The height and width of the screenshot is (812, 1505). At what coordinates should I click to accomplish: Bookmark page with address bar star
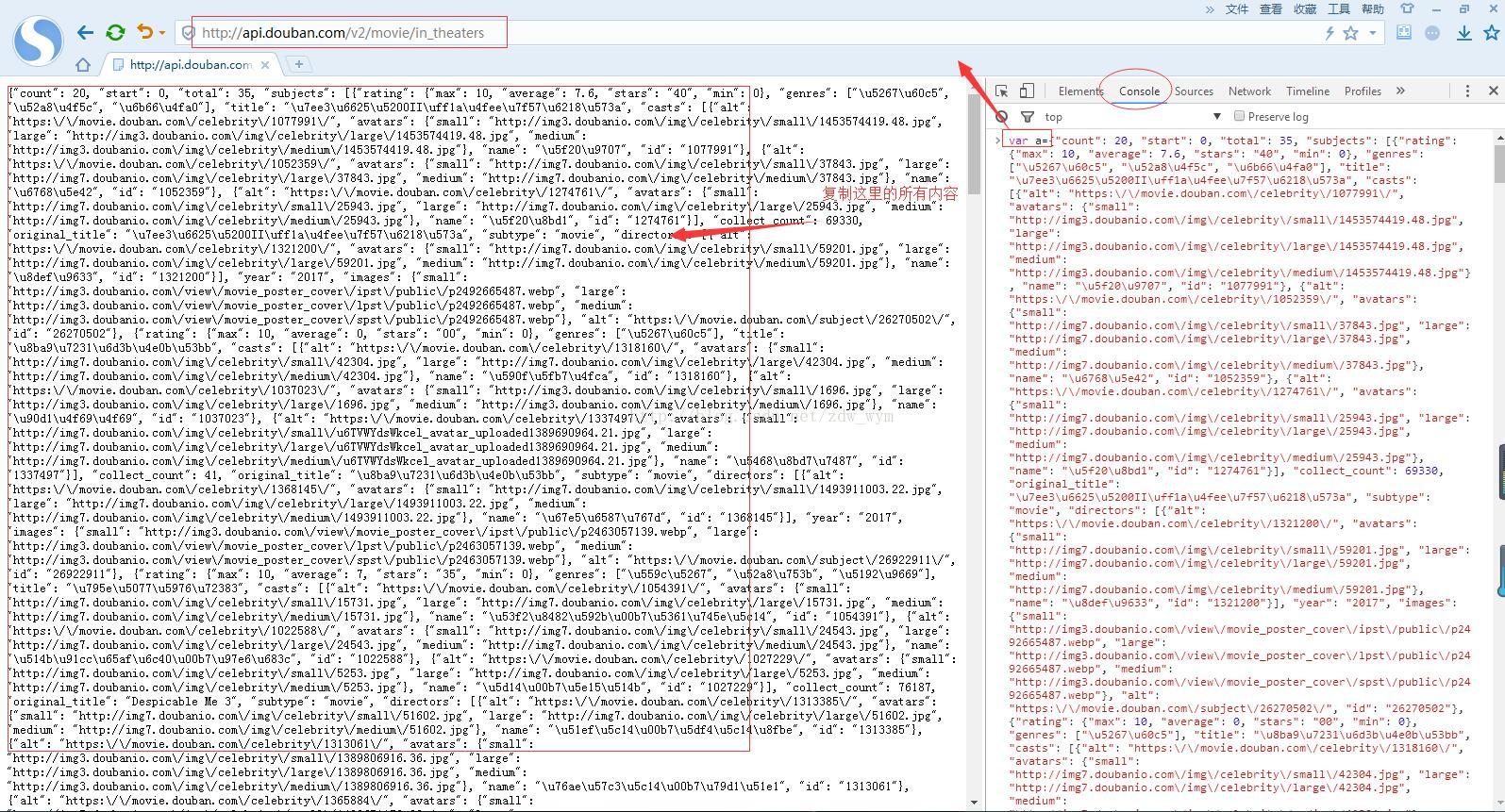tap(1351, 33)
